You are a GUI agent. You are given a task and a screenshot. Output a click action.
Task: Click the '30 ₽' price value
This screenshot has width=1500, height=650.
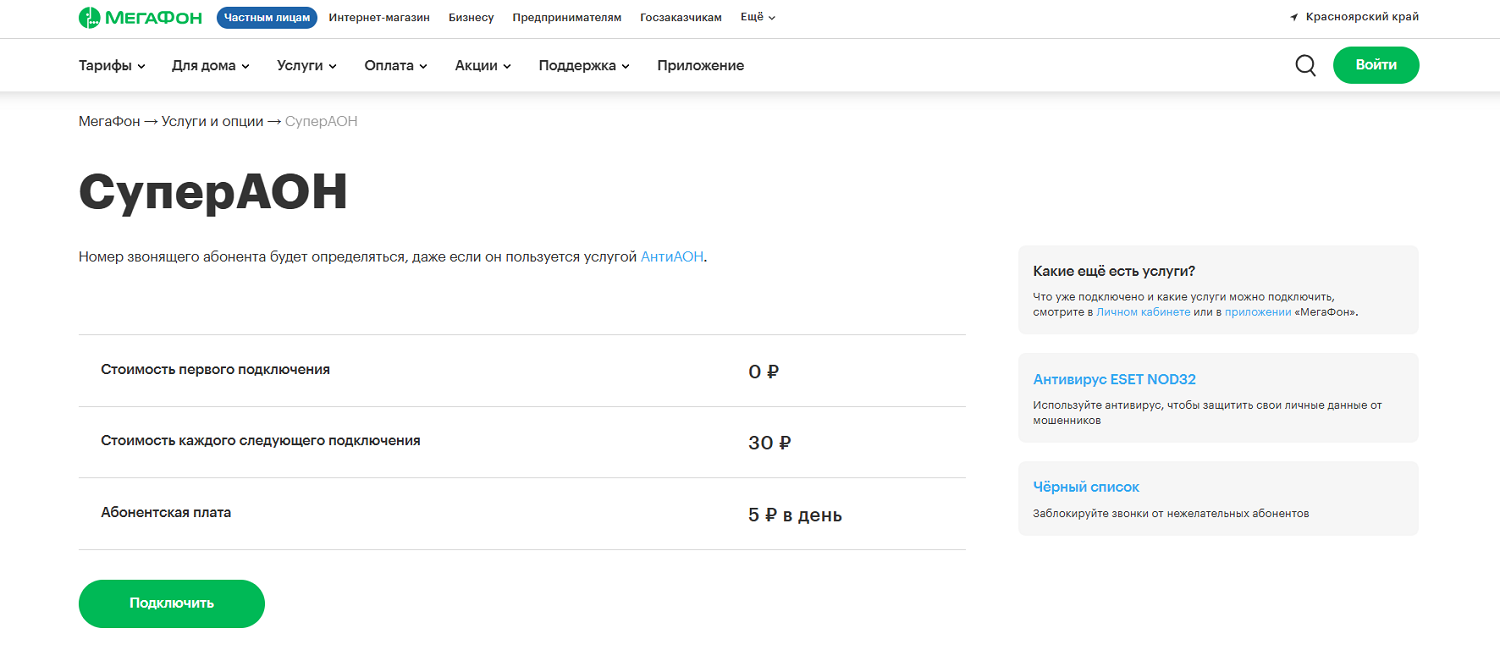[770, 443]
